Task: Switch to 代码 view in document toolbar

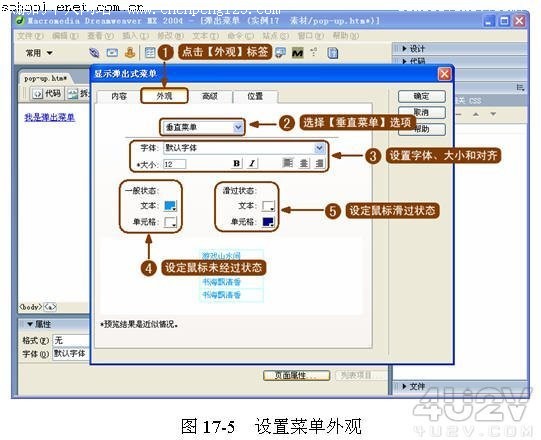Action: [x=47, y=94]
